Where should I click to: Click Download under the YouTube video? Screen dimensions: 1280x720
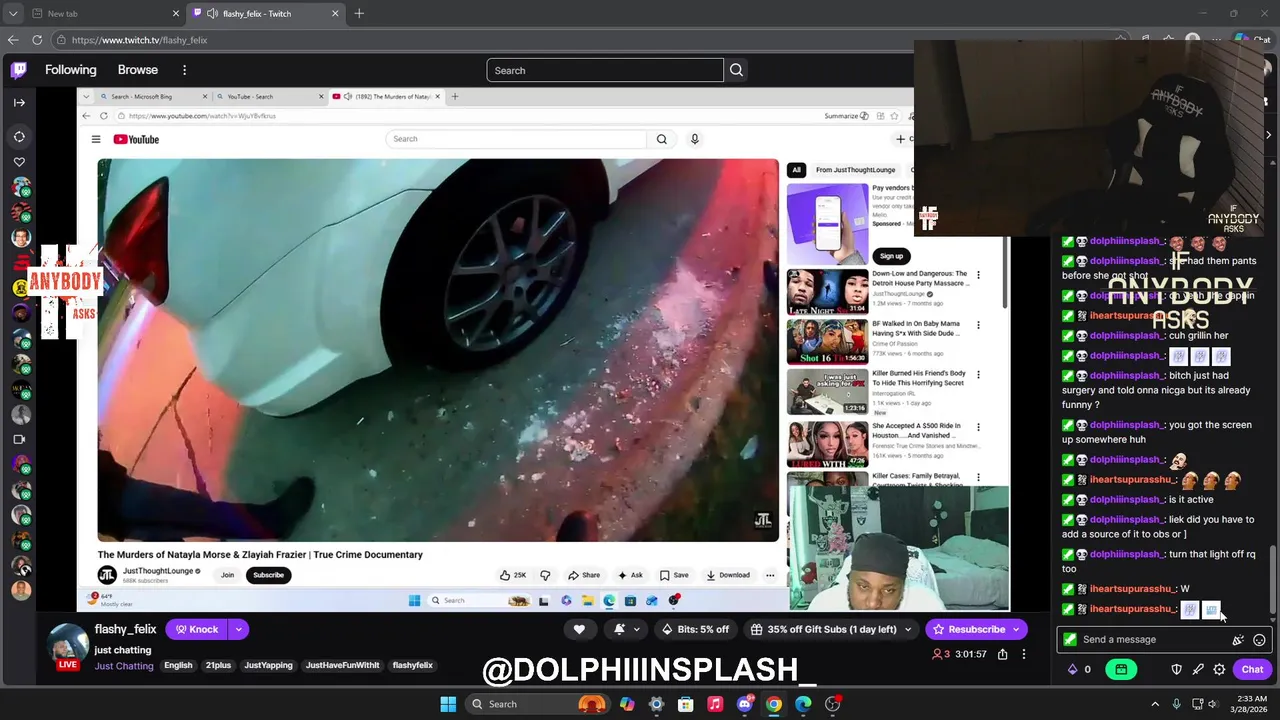tap(728, 575)
